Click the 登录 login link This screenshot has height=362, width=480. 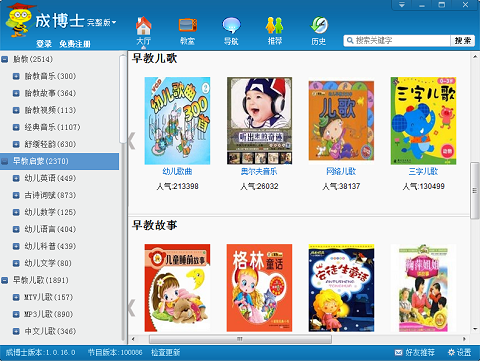click(x=44, y=44)
